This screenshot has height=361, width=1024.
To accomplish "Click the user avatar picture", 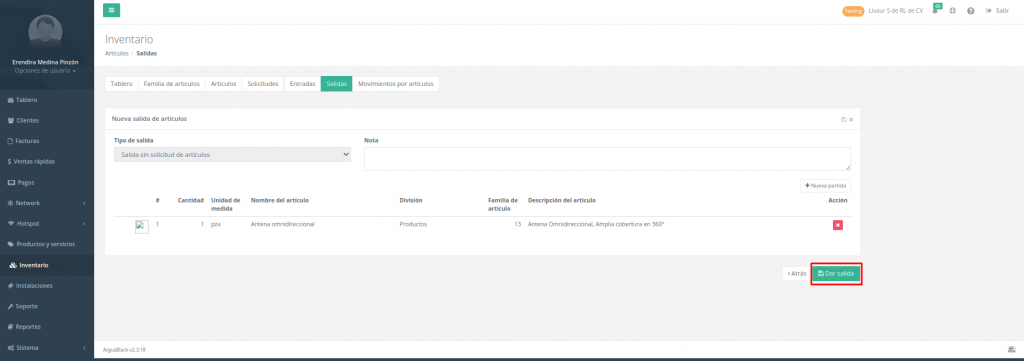I will click(x=46, y=31).
